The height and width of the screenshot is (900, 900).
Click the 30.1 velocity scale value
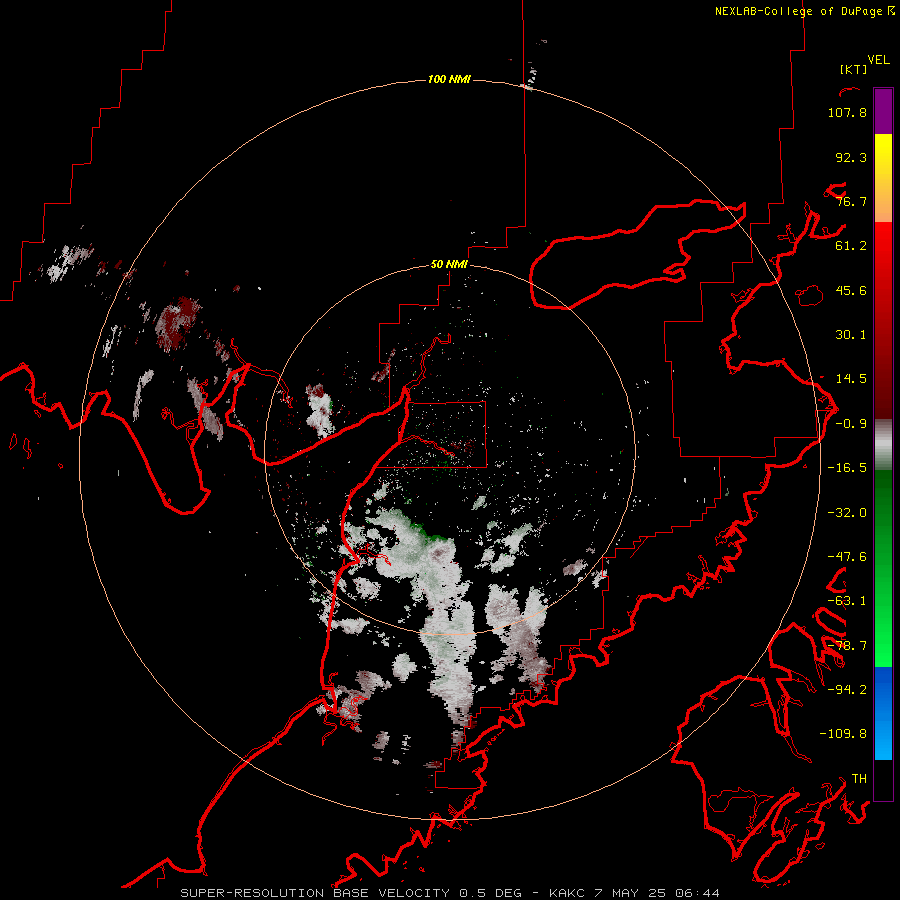pyautogui.click(x=851, y=335)
